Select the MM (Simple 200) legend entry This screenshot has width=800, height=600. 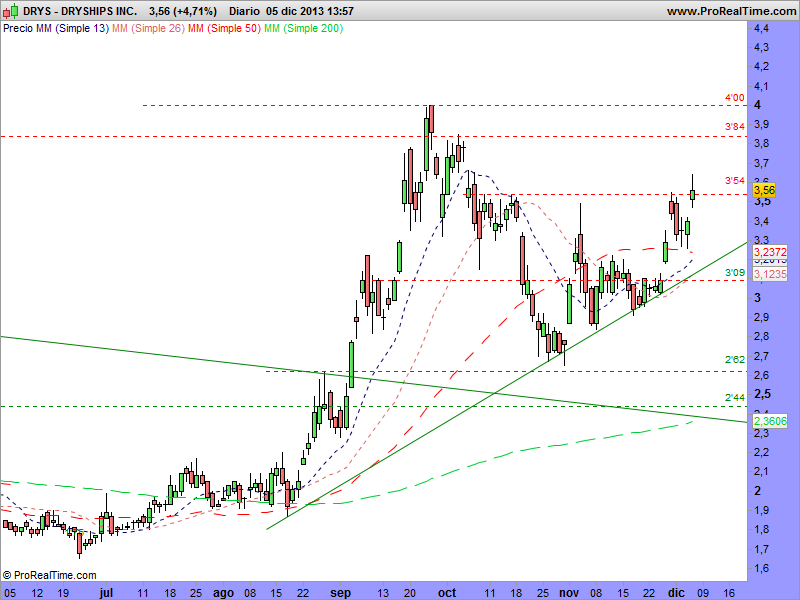coord(303,29)
